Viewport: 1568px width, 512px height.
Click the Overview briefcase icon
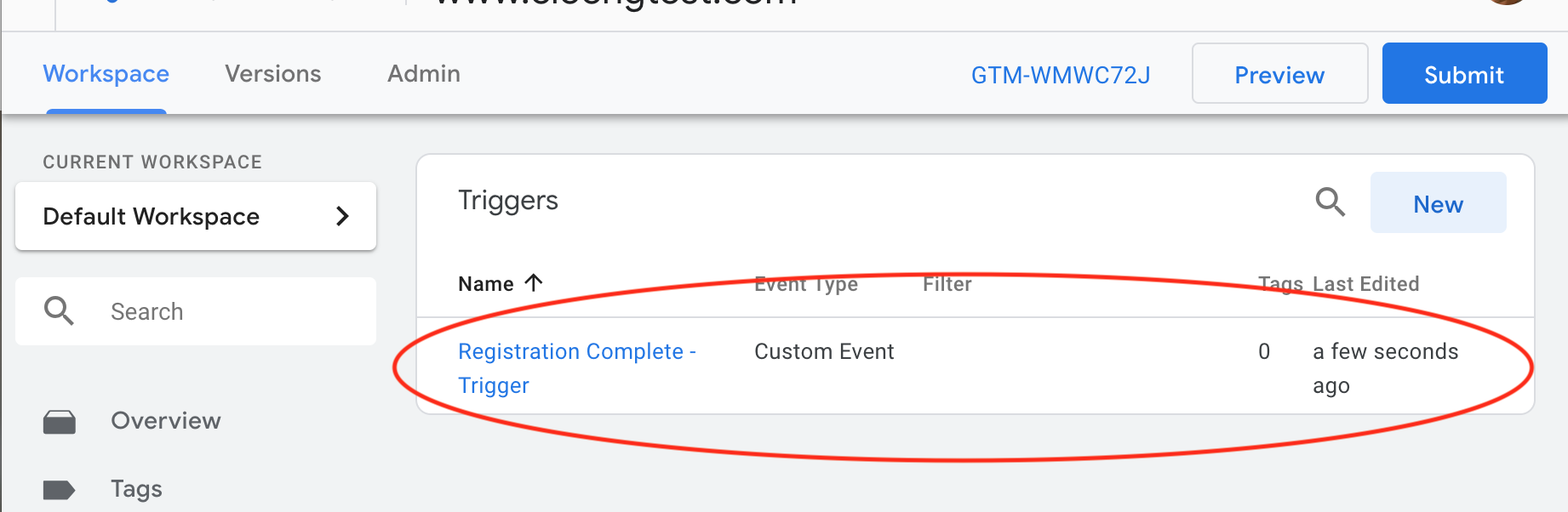60,422
